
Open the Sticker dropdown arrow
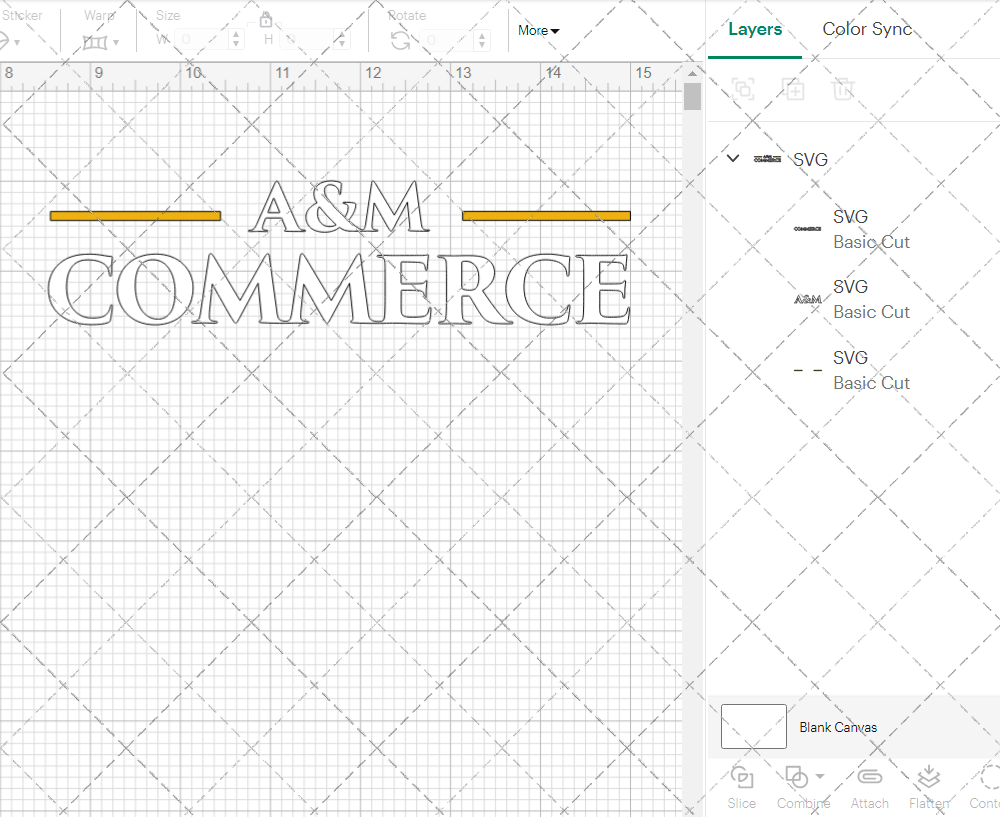tap(17, 43)
